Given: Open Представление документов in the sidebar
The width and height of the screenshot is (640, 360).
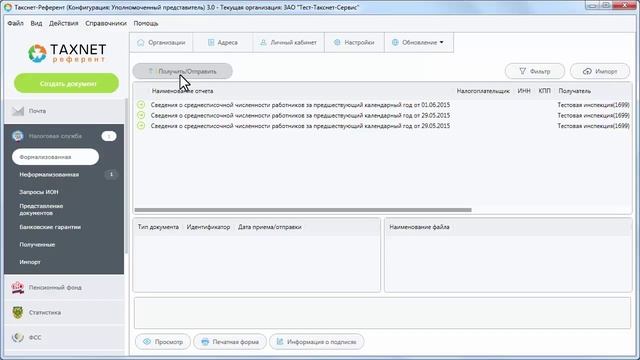Looking at the screenshot, I should coord(41,209).
